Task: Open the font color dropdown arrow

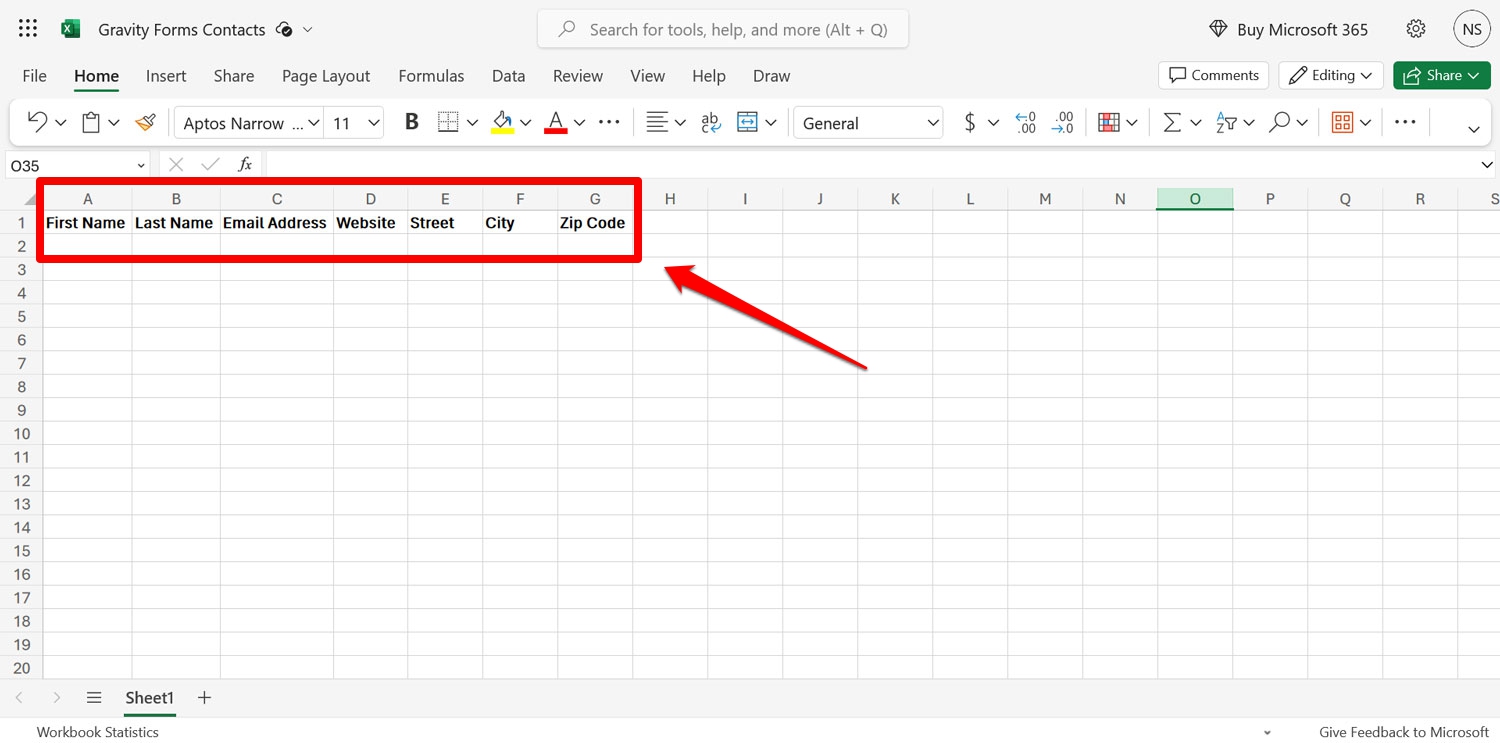Action: pos(579,123)
